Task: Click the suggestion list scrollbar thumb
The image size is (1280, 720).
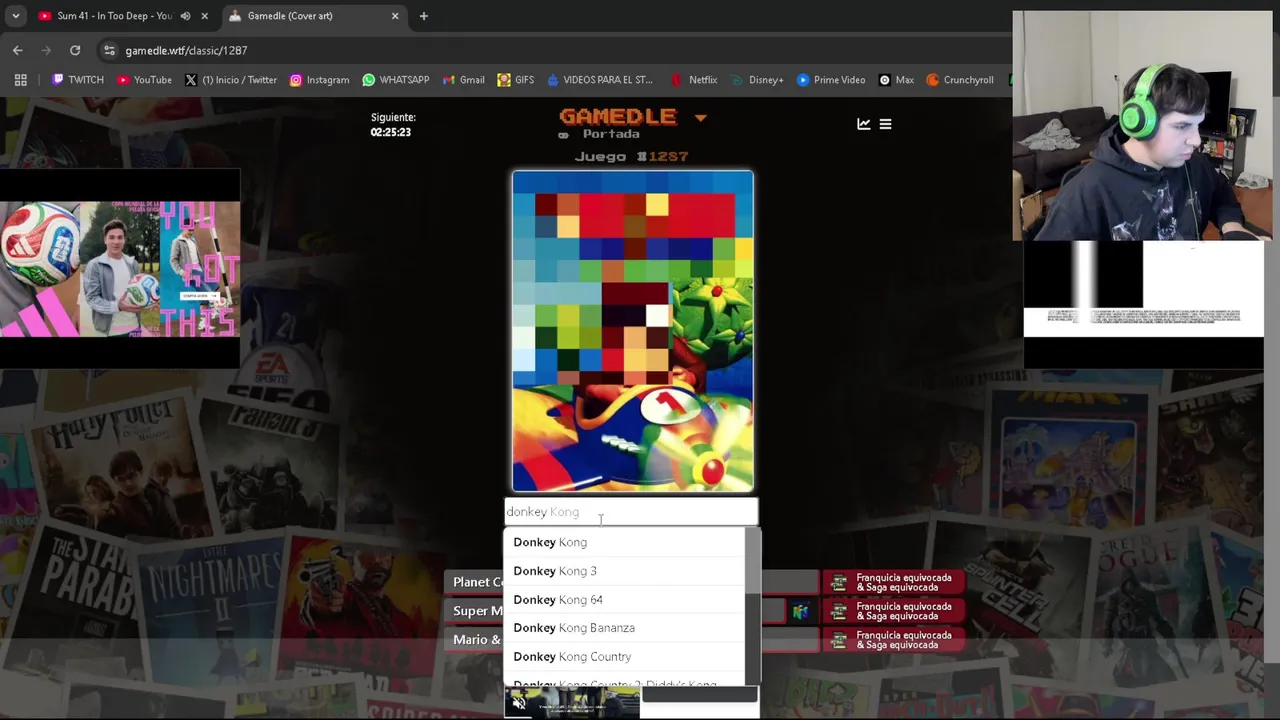Action: click(753, 560)
